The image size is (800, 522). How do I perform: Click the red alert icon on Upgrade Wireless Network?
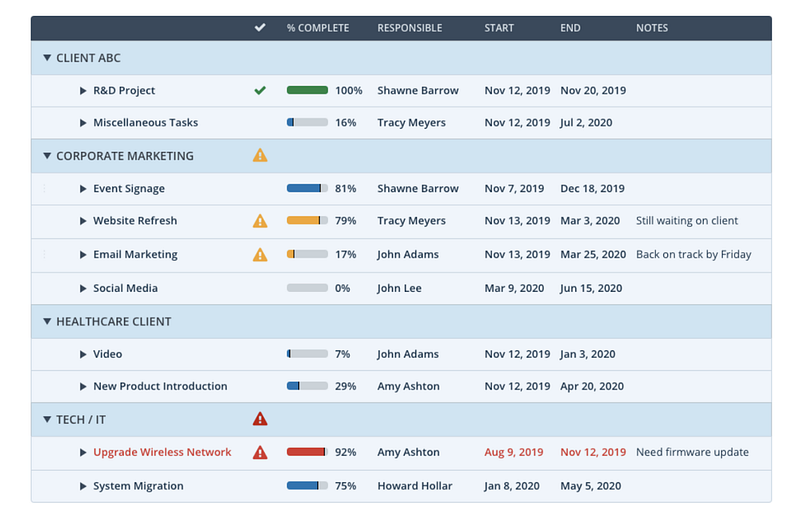tap(260, 452)
